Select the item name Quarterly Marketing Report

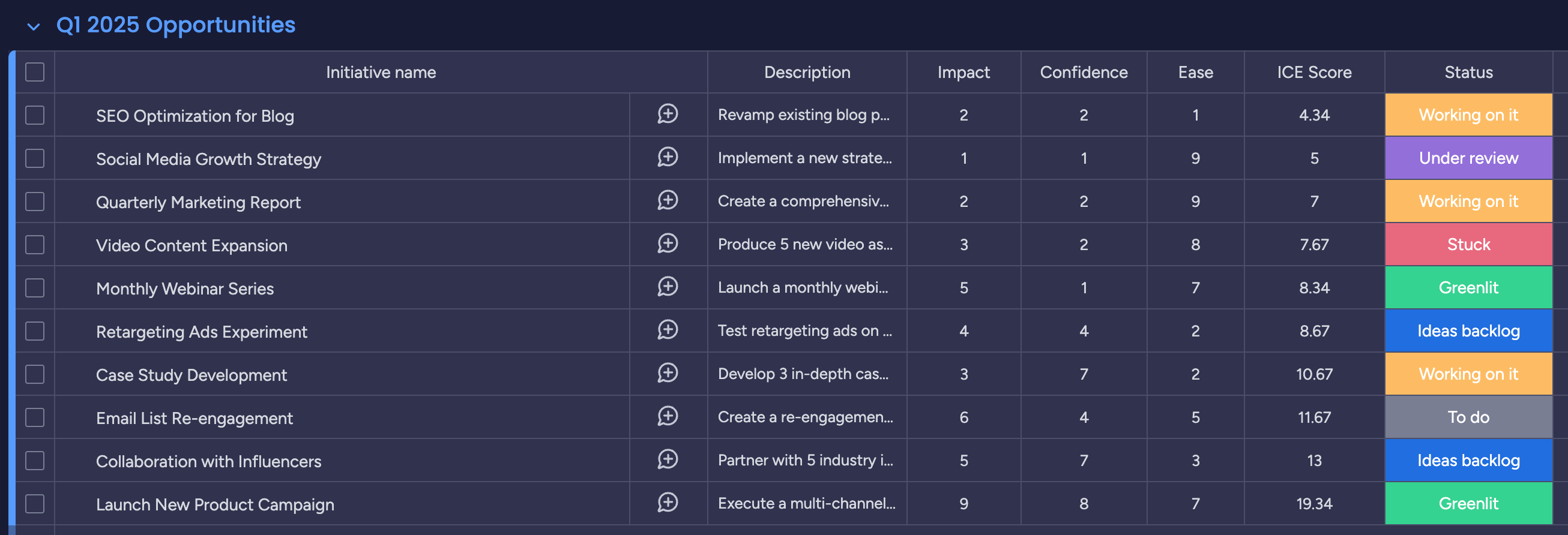click(x=199, y=202)
